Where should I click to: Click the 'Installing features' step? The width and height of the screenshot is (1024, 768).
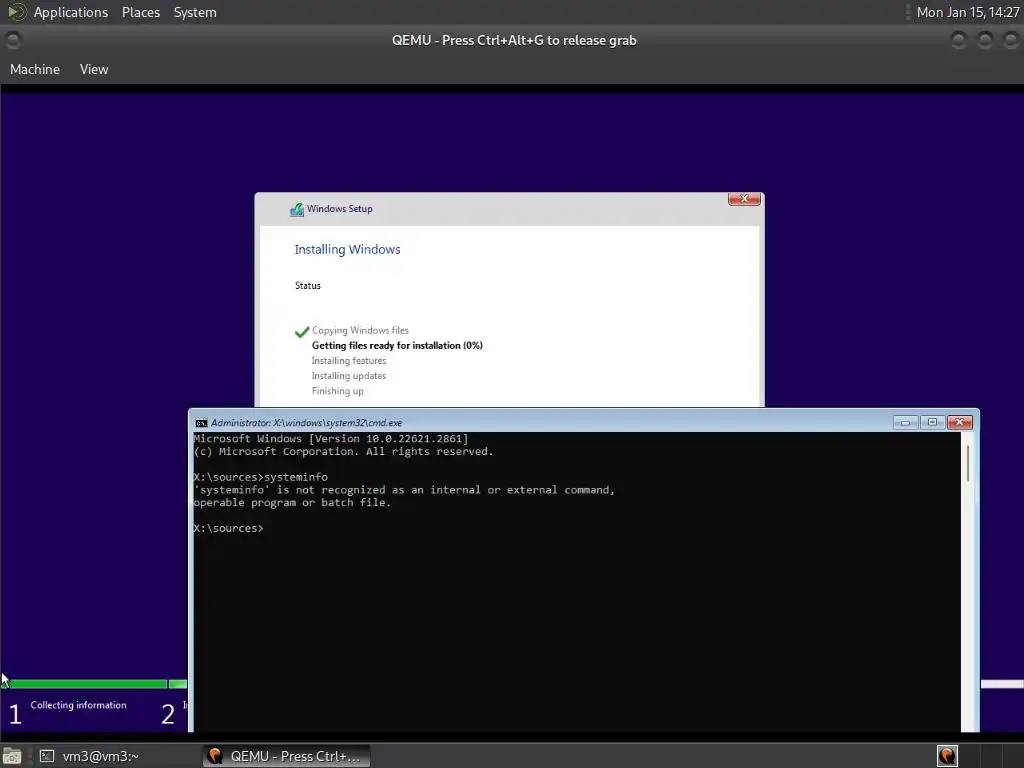pos(349,360)
